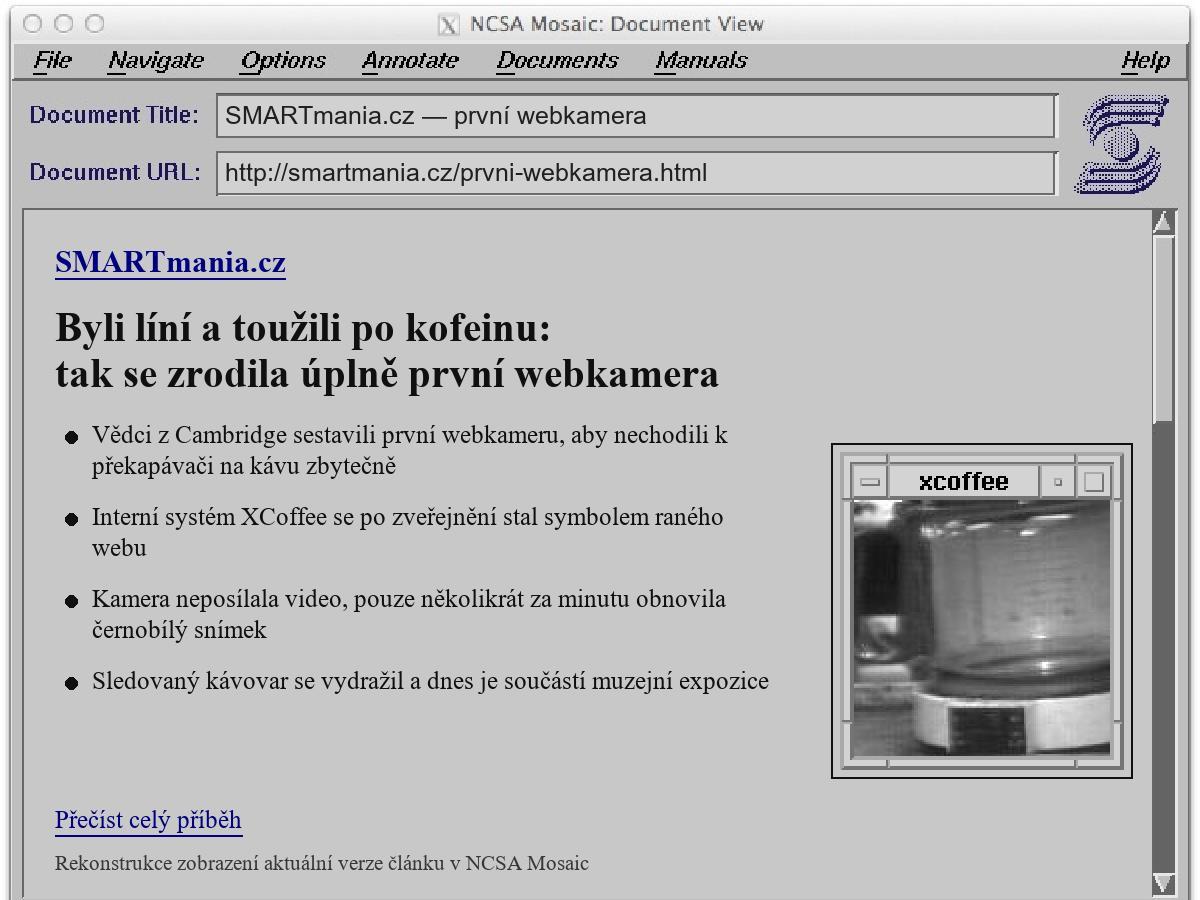Image resolution: width=1200 pixels, height=900 pixels.
Task: Click the 'Document Title:' label
Action: pos(114,116)
